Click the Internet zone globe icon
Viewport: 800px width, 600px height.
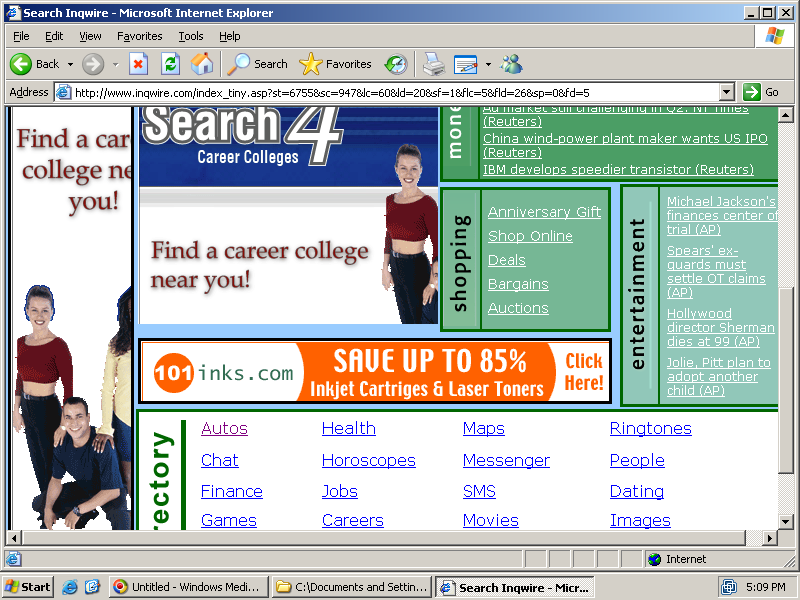coord(655,559)
